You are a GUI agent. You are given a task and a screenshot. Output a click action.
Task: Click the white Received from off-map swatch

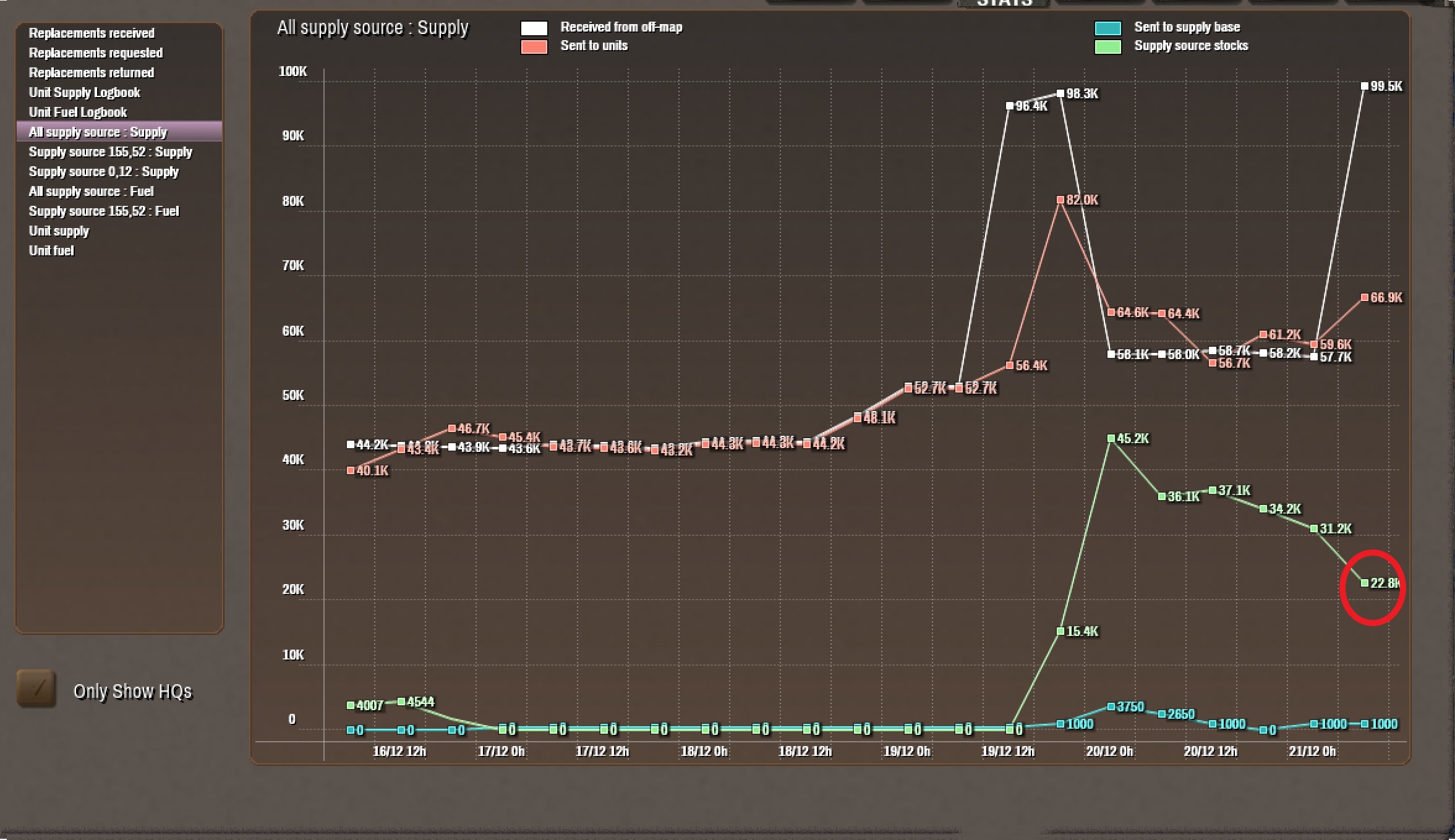tap(534, 28)
